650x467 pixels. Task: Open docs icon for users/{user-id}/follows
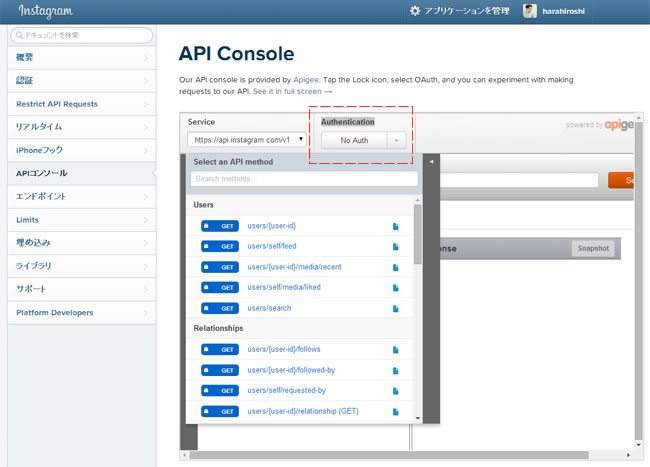395,350
